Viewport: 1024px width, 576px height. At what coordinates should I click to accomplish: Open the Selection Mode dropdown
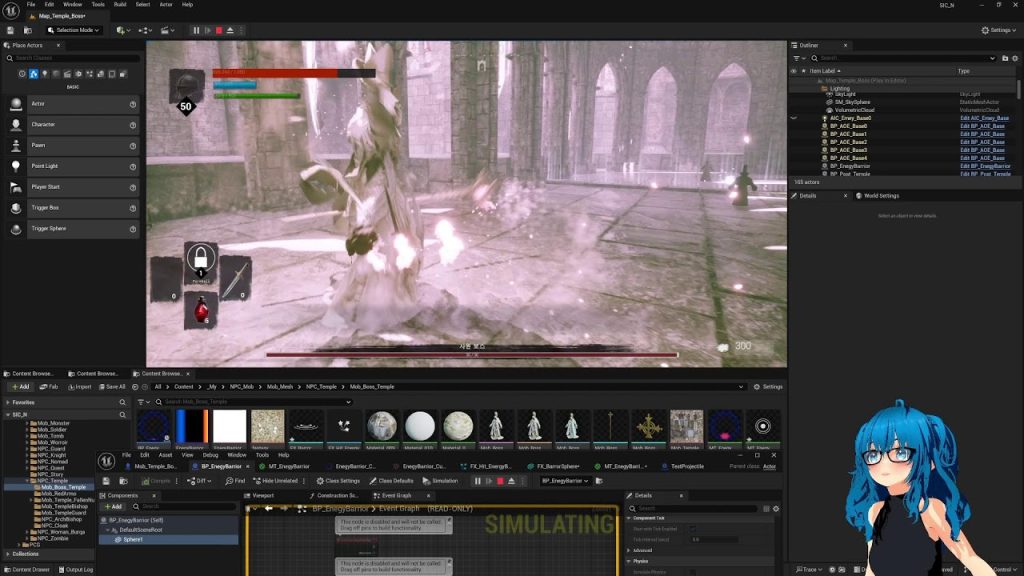click(75, 30)
